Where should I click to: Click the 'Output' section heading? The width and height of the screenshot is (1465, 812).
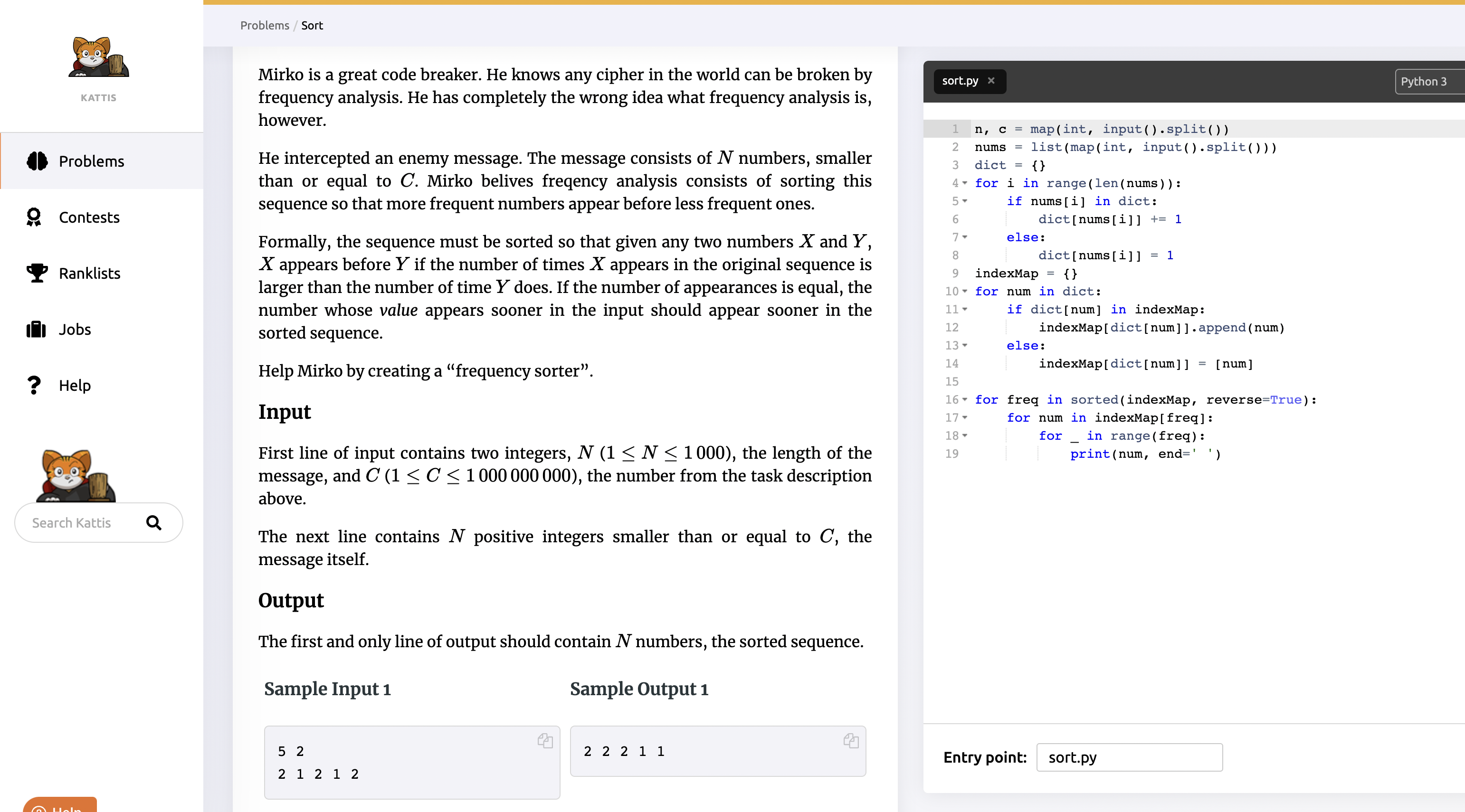pyautogui.click(x=291, y=601)
